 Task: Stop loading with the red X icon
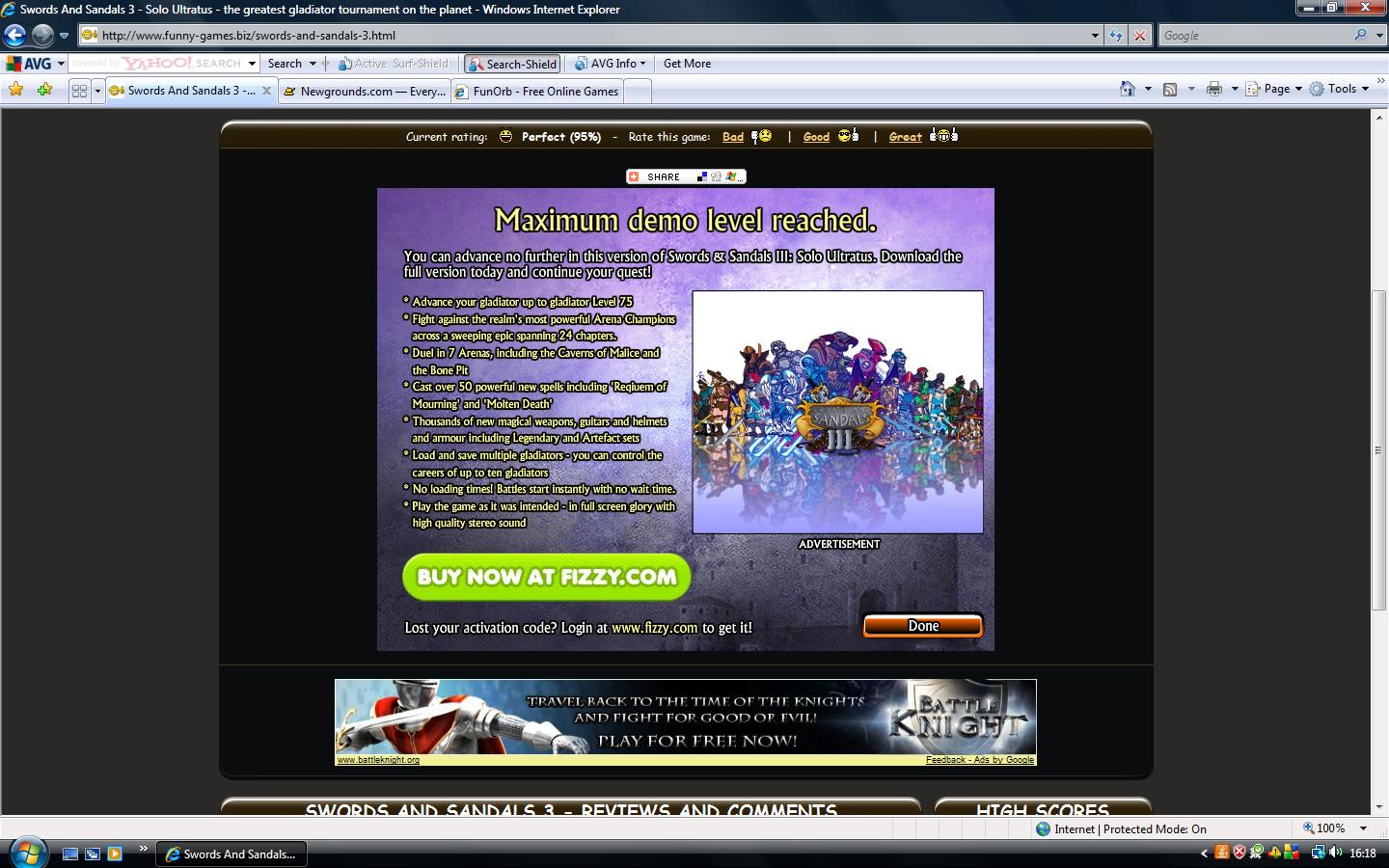(1139, 36)
